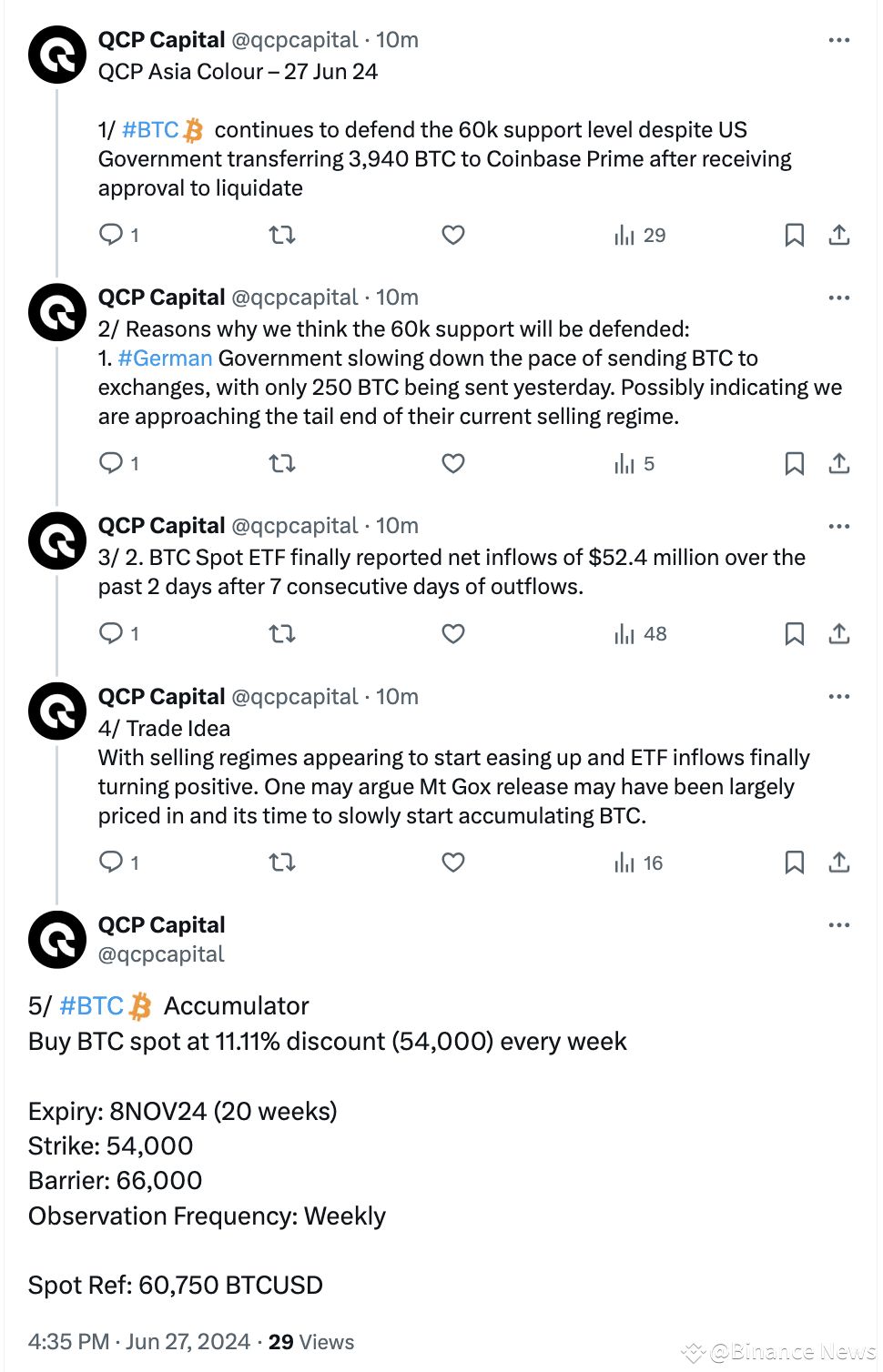The height and width of the screenshot is (1372, 883).
Task: Reply to the first tweet about 60k support
Action: pyautogui.click(x=111, y=235)
